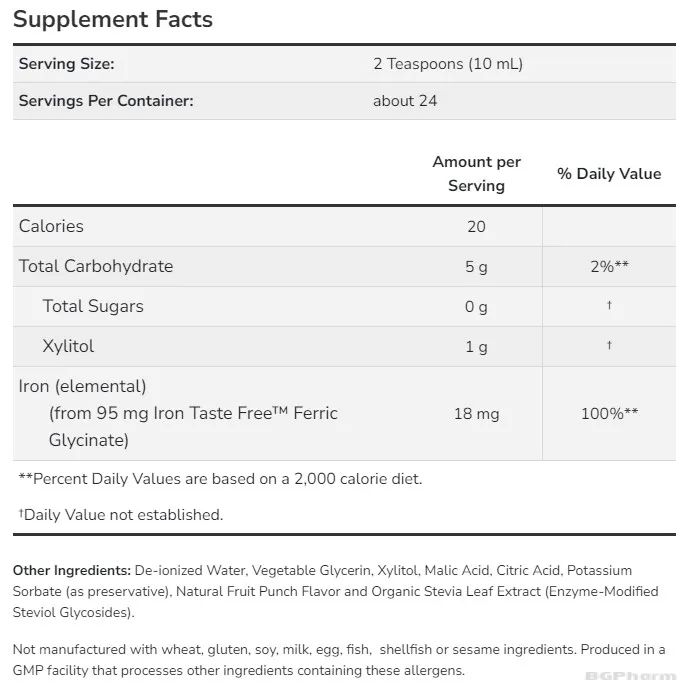This screenshot has width=685, height=688.
Task: Click the 2%** daily value cell
Action: (x=609, y=267)
